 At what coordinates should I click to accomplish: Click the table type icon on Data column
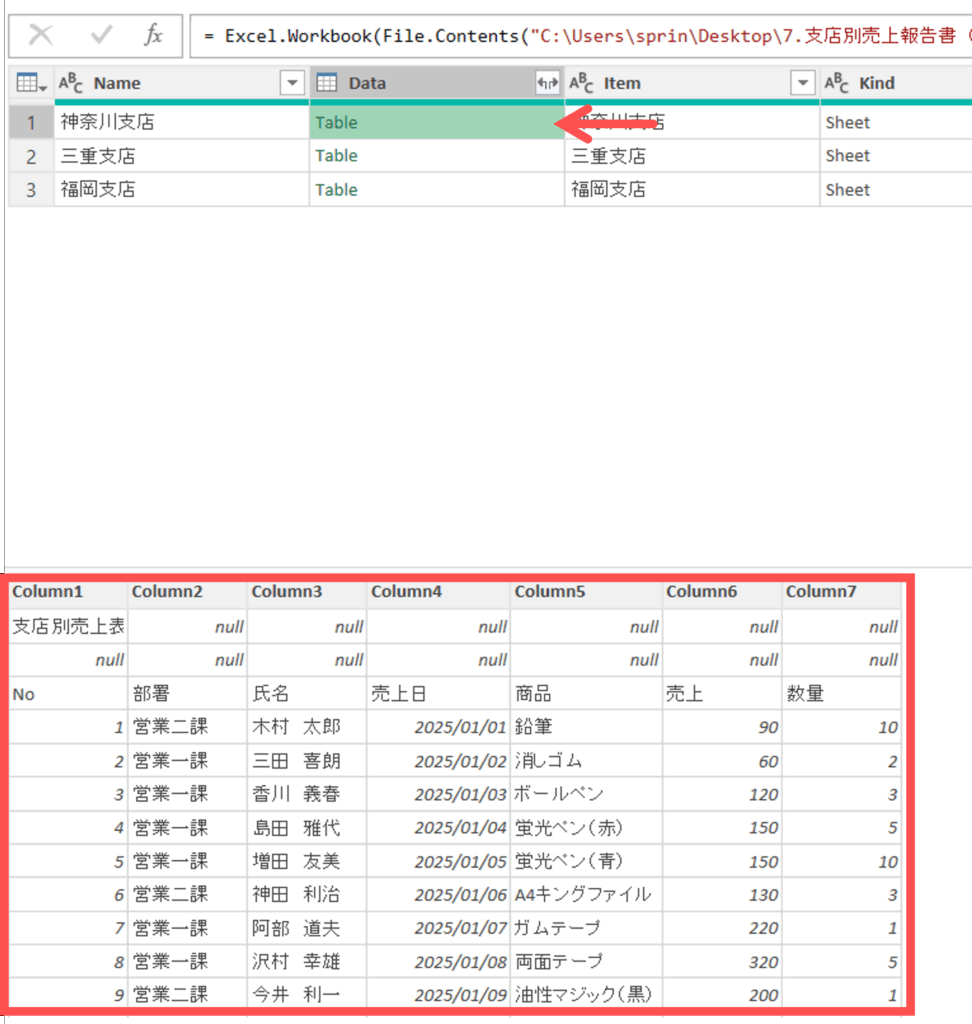[x=328, y=84]
